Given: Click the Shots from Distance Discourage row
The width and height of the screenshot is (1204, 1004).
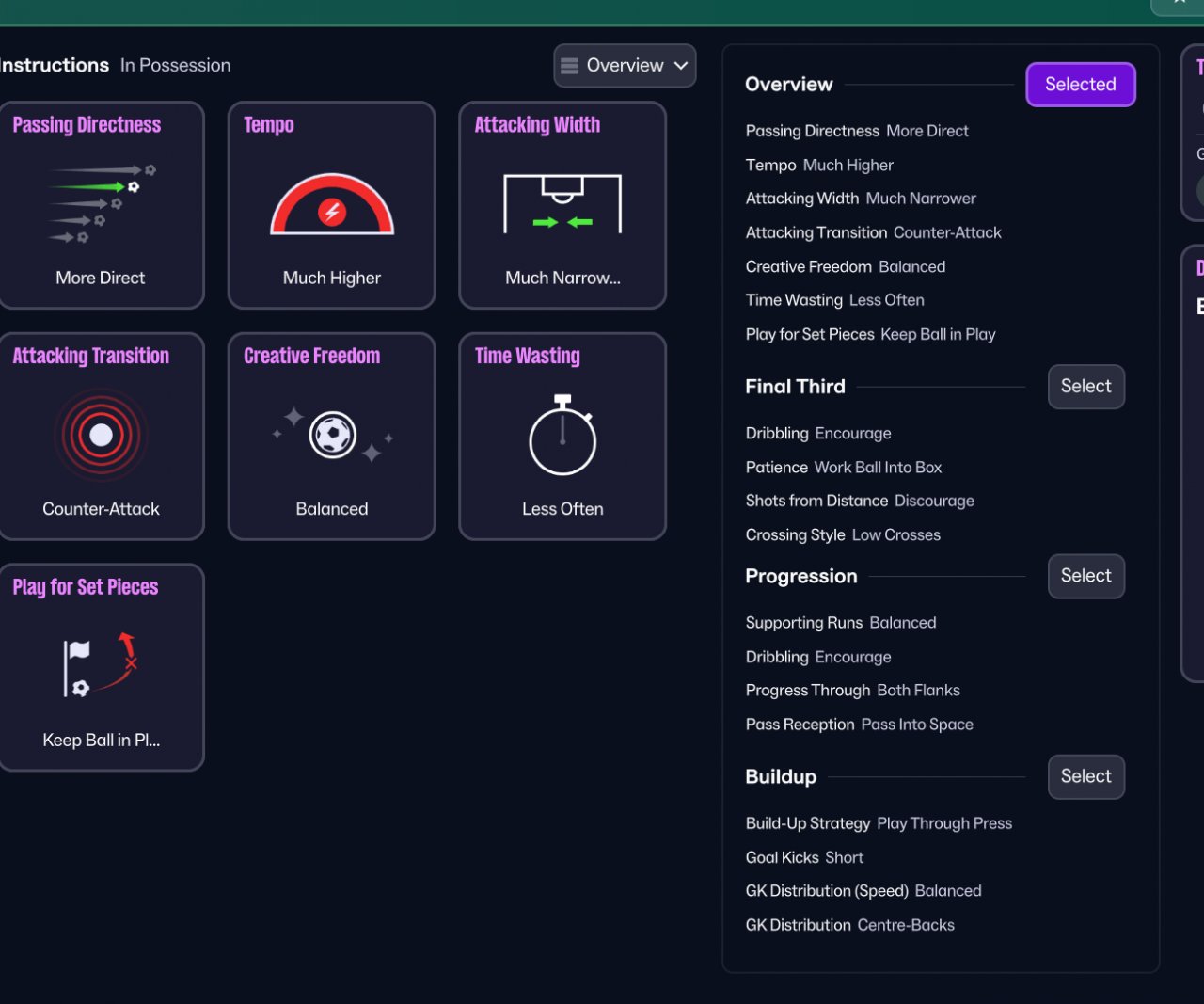Looking at the screenshot, I should pos(860,501).
